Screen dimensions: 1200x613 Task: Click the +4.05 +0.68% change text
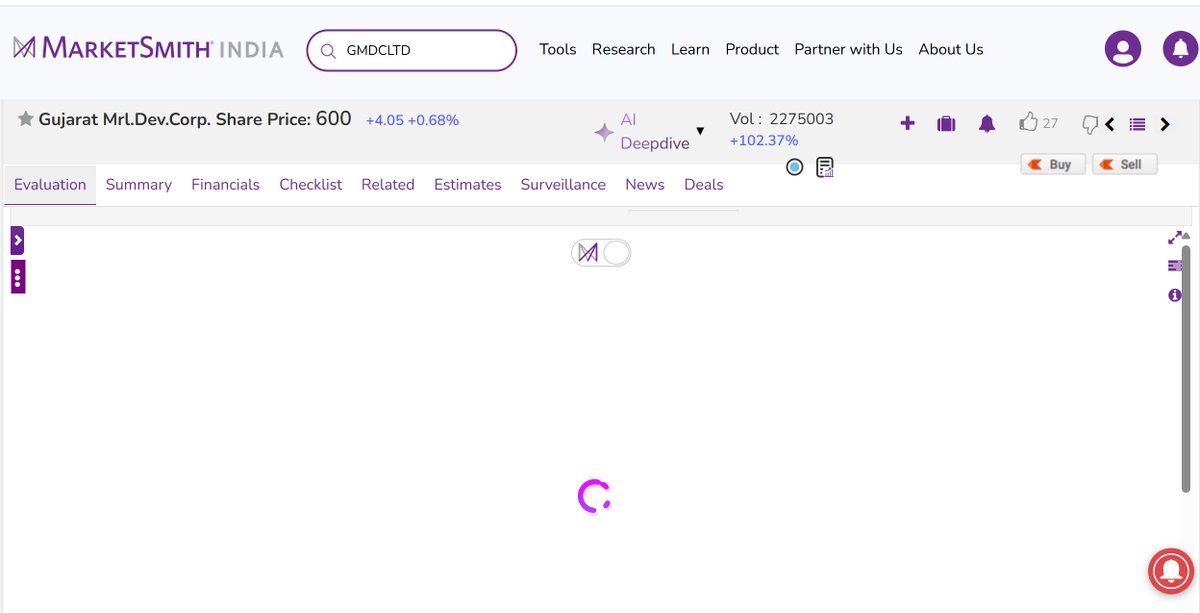(412, 120)
